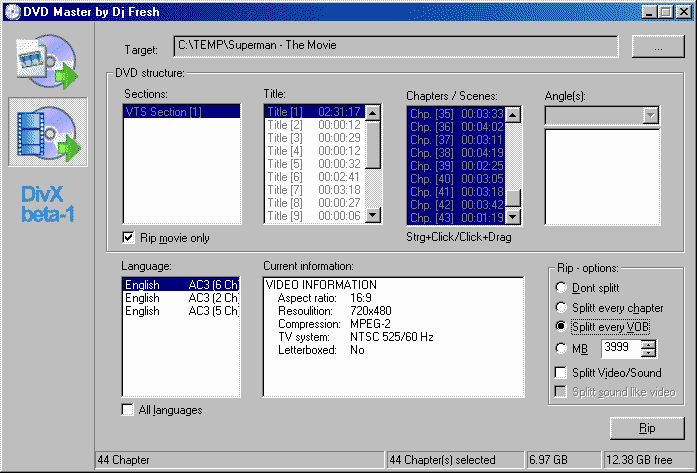This screenshot has width=697, height=473.
Task: Click the Compression MPEG-2 line
Action: (x=334, y=324)
